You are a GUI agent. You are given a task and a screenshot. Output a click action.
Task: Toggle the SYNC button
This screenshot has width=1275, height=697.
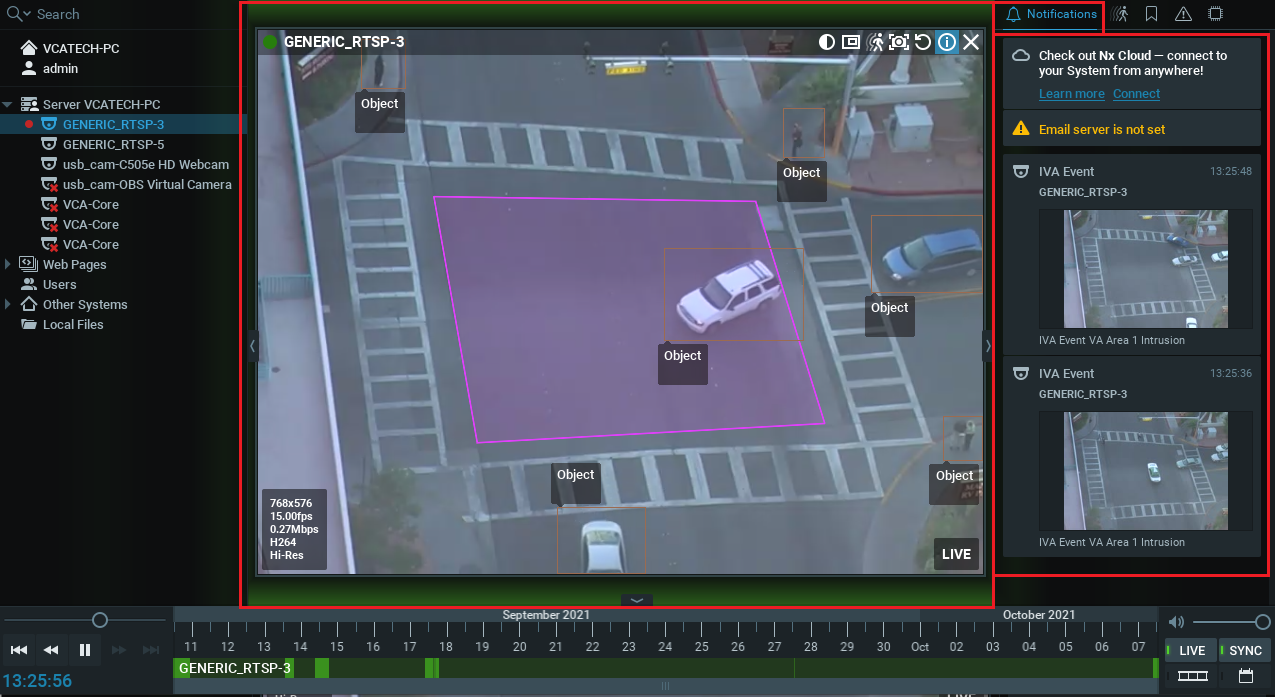point(1244,651)
